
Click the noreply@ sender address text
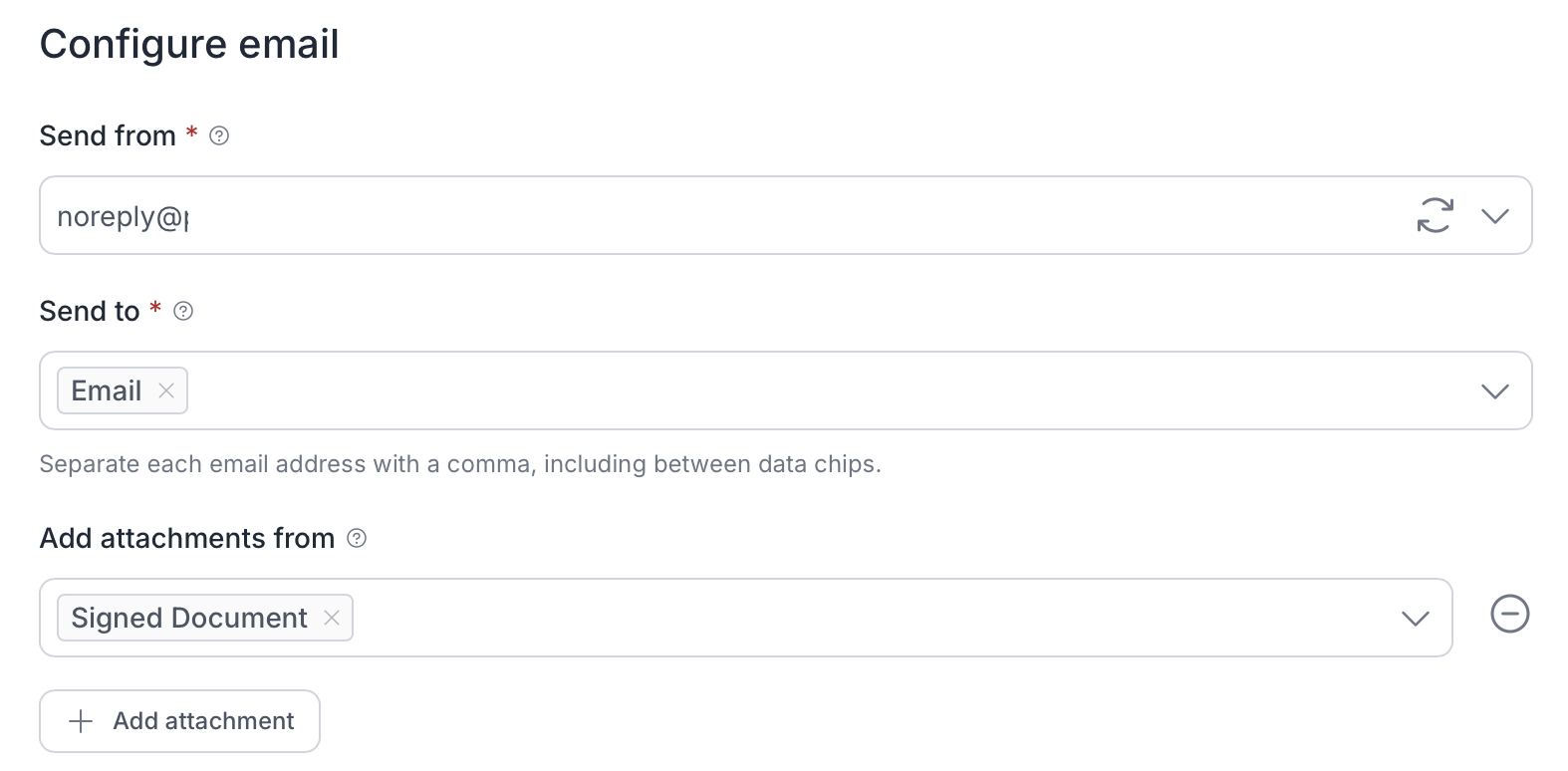pyautogui.click(x=123, y=216)
